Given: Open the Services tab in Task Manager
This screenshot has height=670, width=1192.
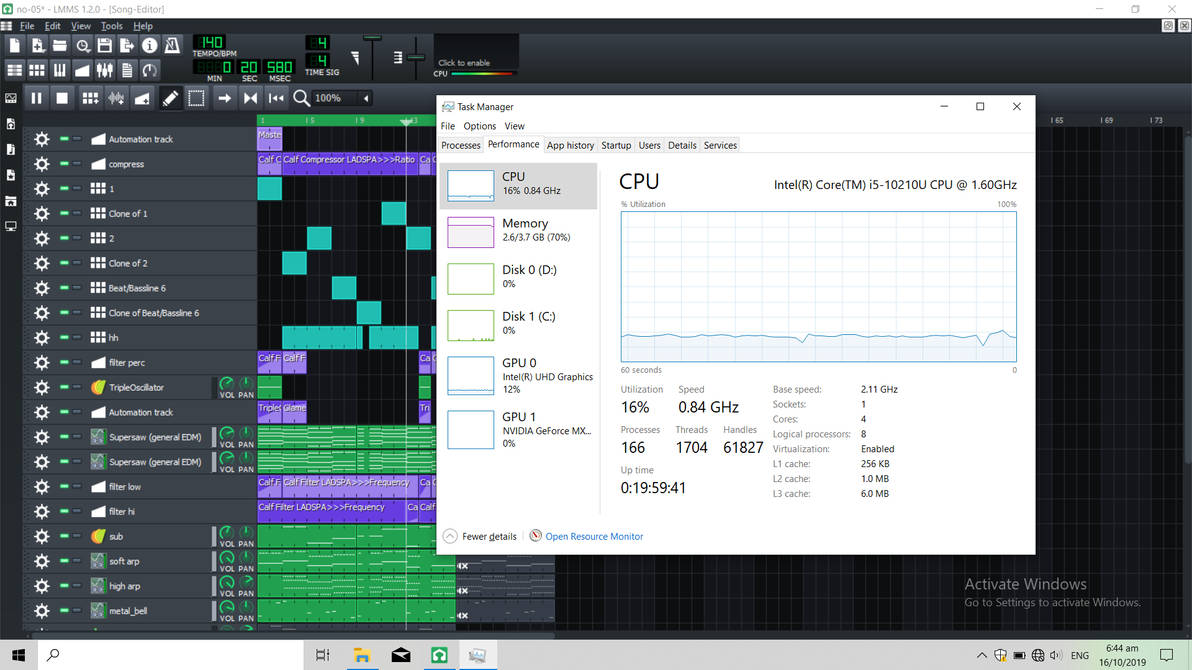Looking at the screenshot, I should (720, 145).
